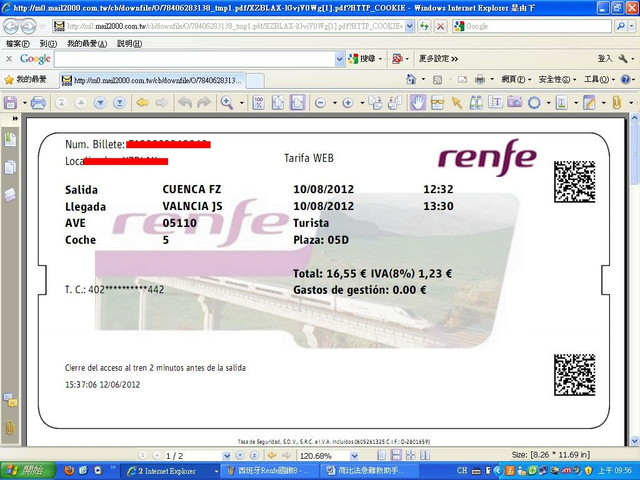
Task: Open the IE search provider dropdown
Action: click(632, 27)
